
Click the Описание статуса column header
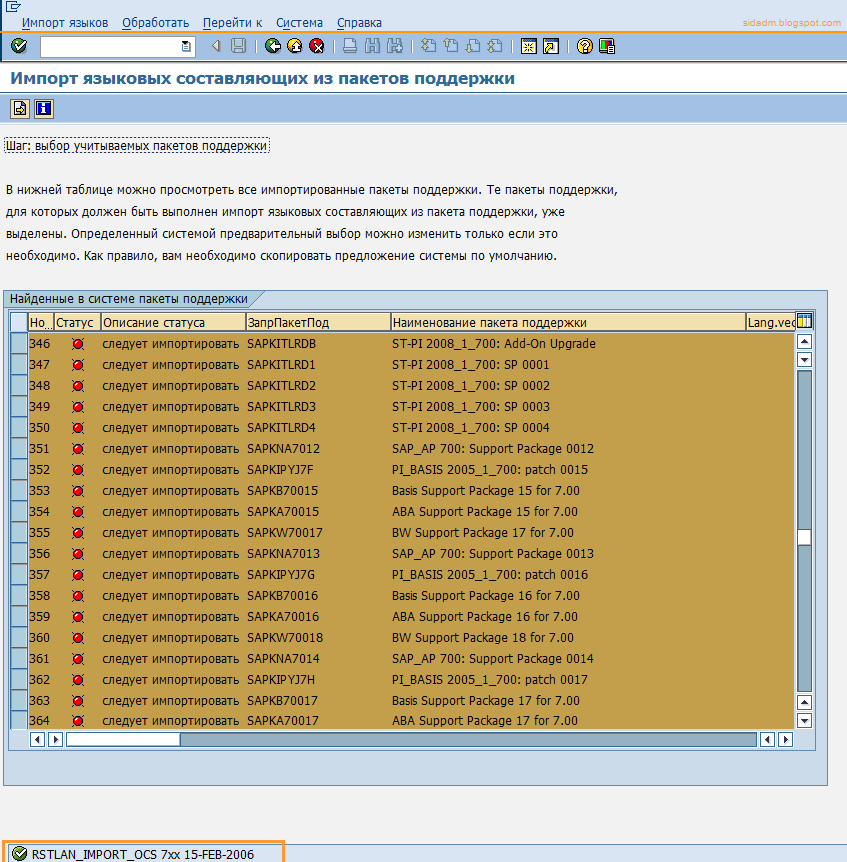click(173, 322)
